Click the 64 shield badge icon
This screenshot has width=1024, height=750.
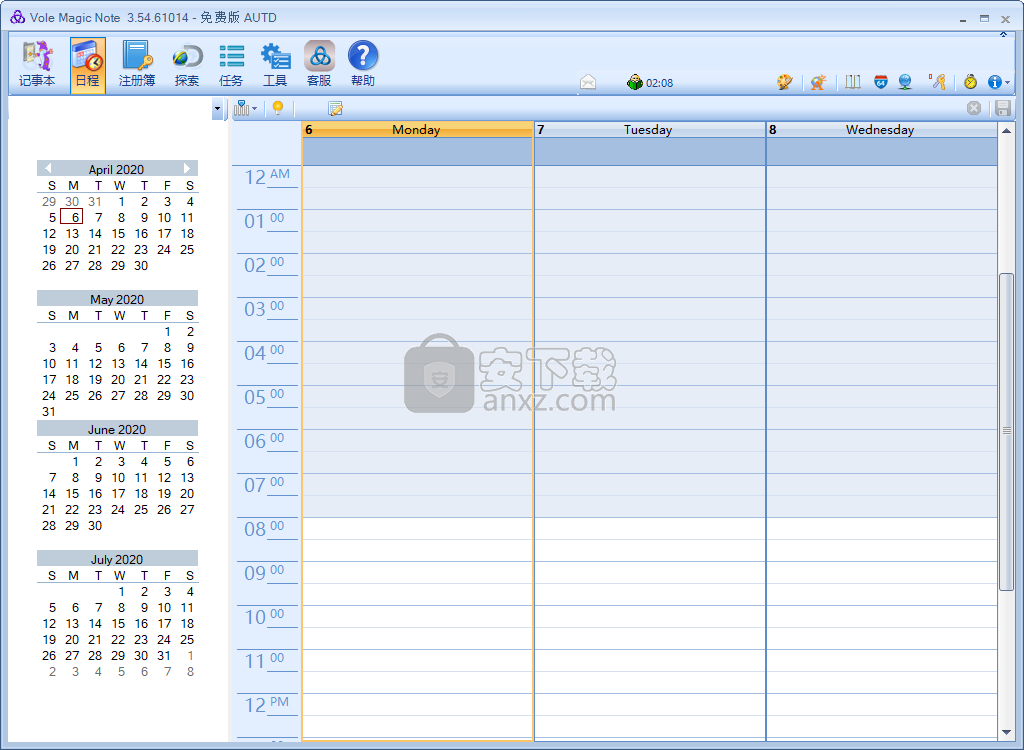pos(881,82)
